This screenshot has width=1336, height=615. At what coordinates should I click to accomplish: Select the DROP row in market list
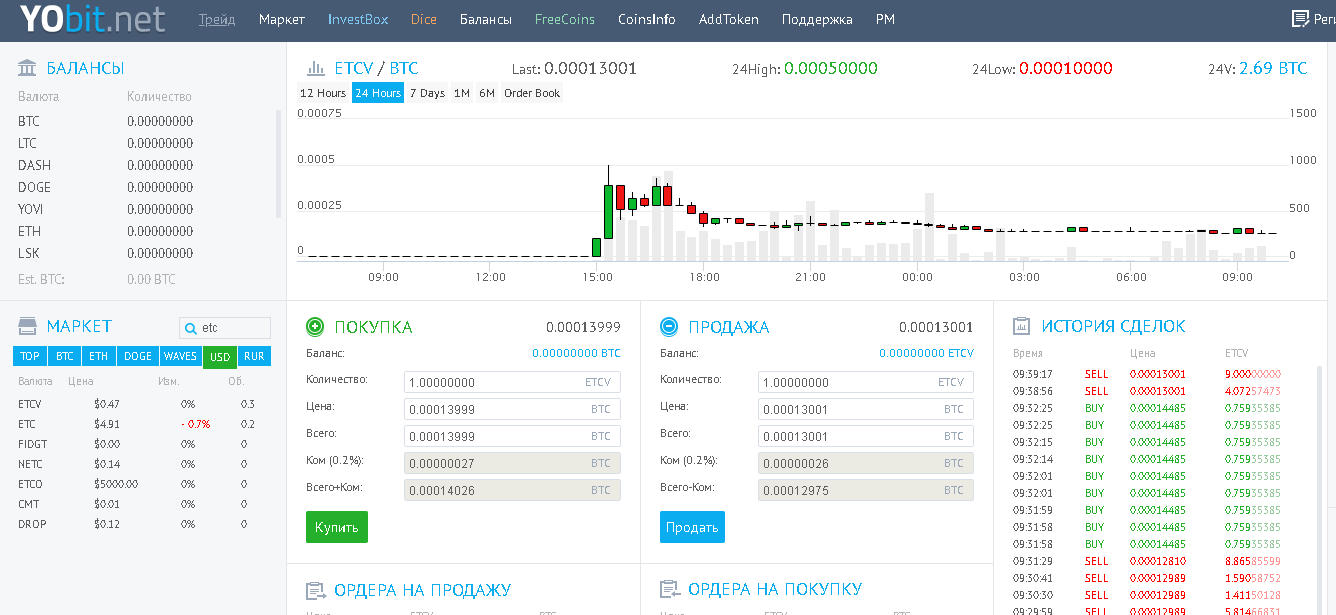click(142, 524)
